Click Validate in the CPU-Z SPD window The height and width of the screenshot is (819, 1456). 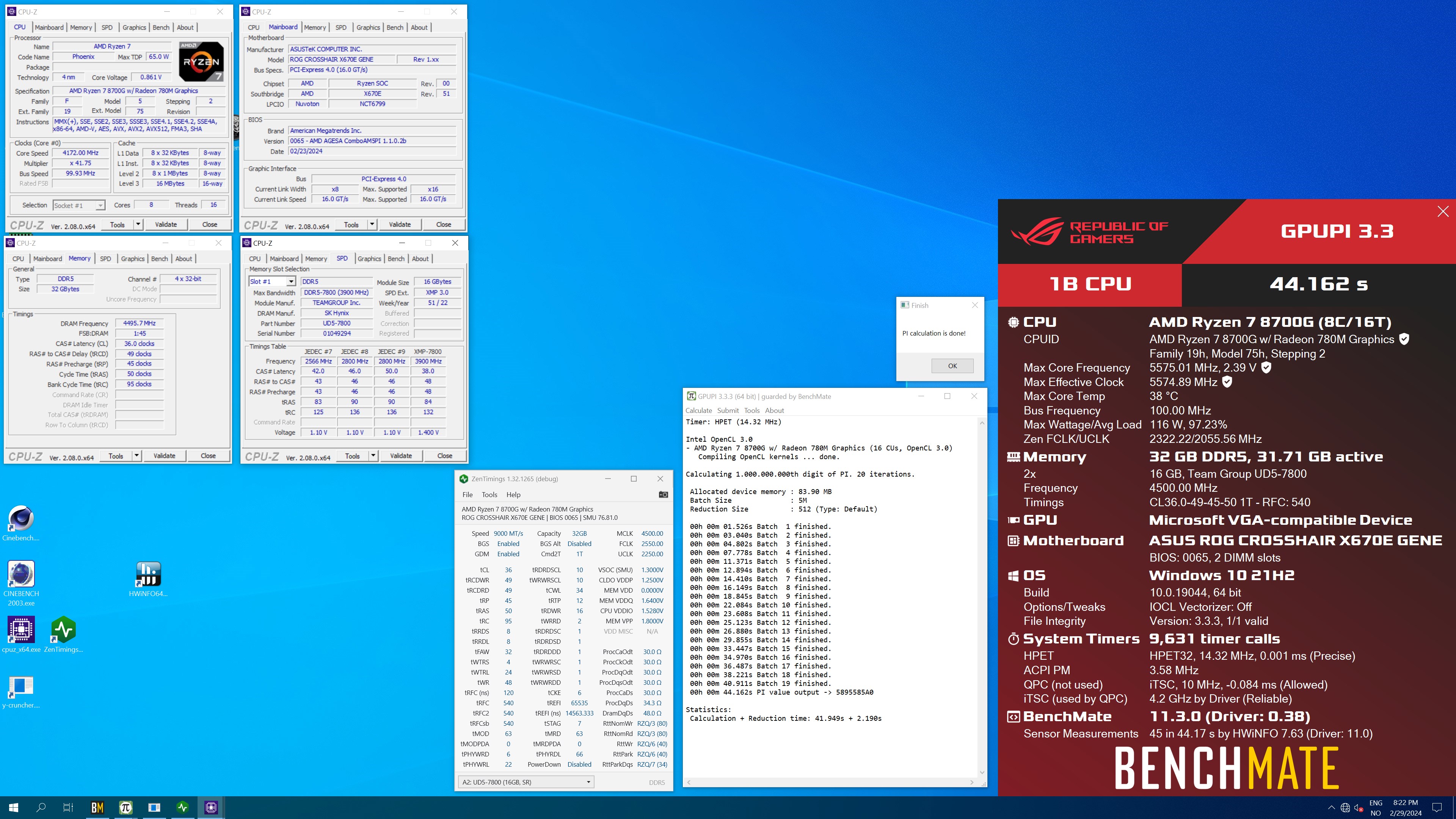(401, 455)
